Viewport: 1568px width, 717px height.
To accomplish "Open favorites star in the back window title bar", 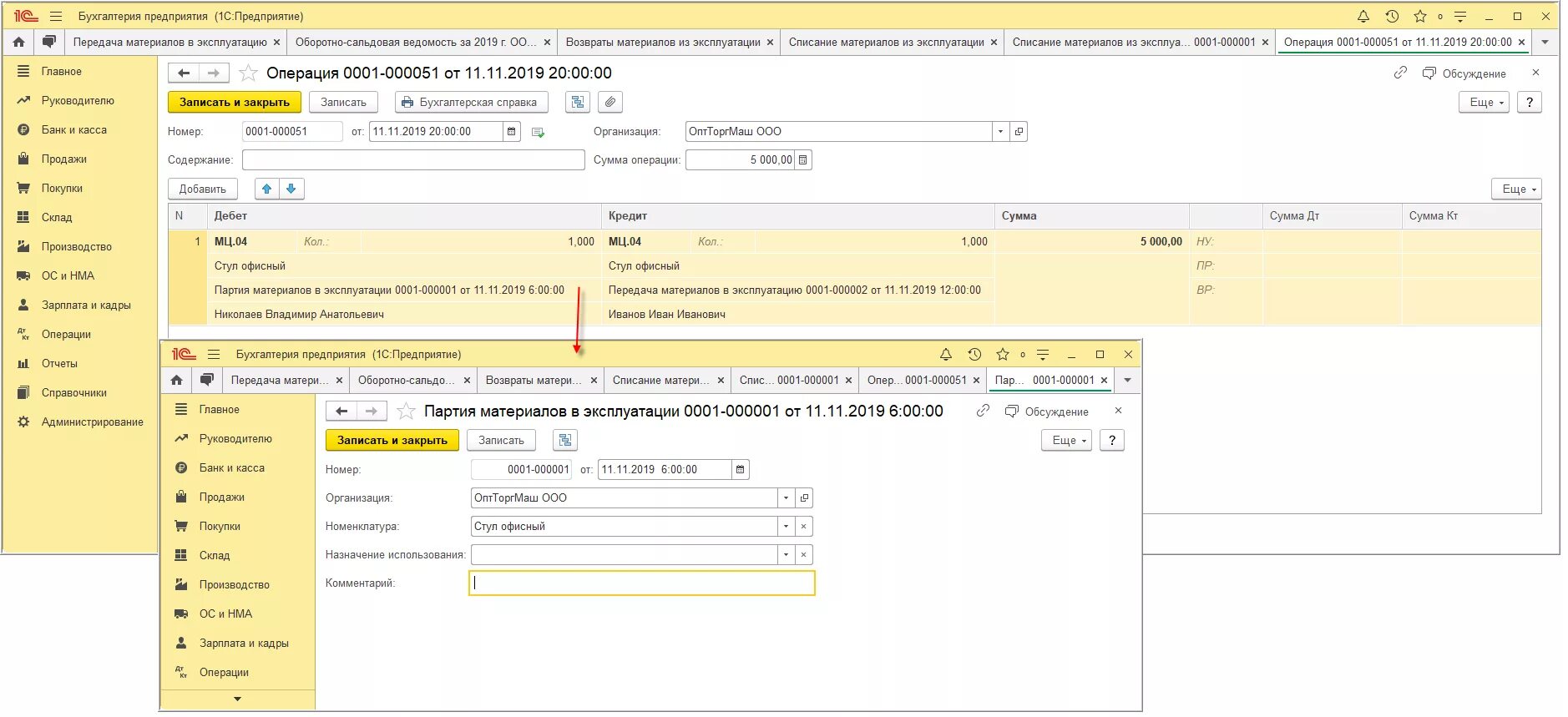I will [1419, 16].
